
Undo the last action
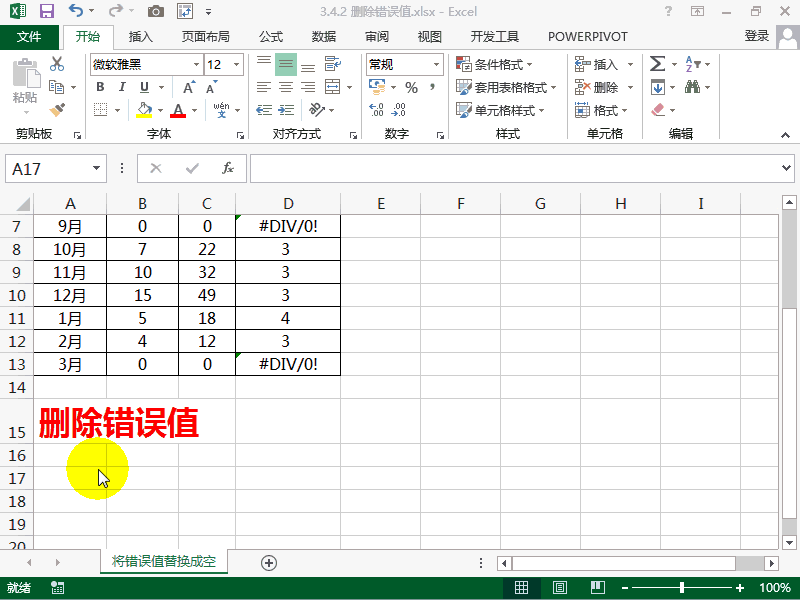pos(76,11)
